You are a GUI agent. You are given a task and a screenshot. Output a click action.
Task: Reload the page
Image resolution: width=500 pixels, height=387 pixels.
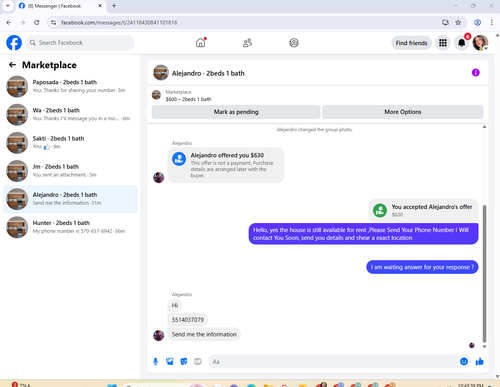coord(37,22)
